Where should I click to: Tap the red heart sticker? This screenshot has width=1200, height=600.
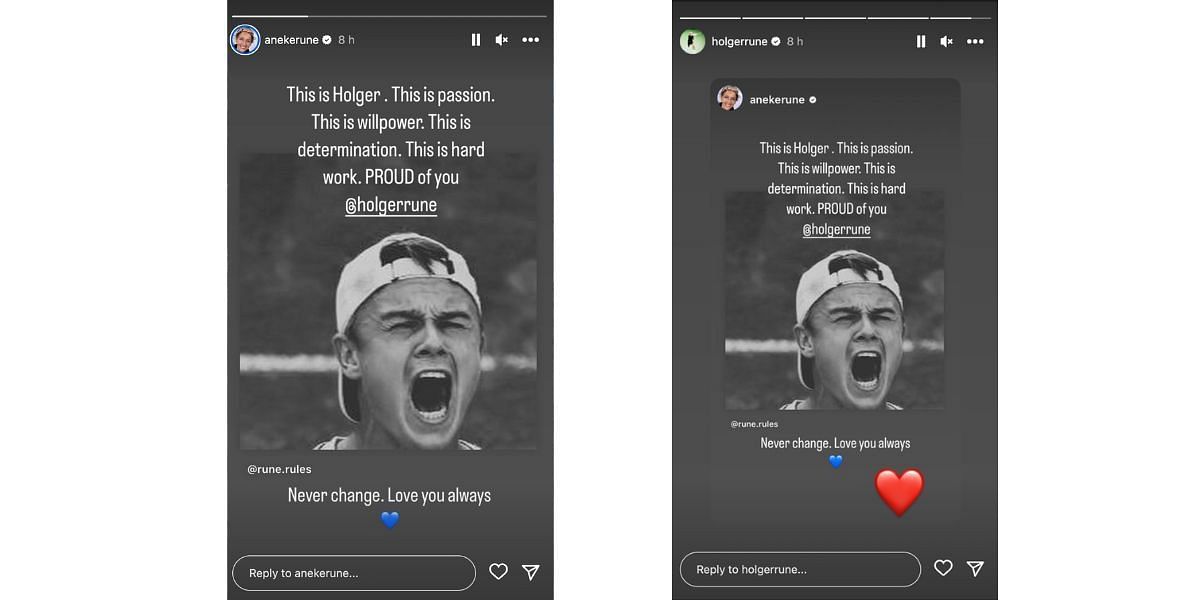899,491
